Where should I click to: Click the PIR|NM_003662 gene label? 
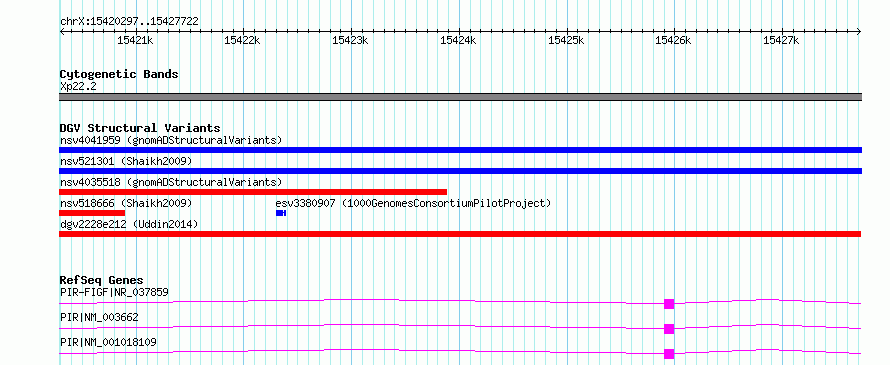[x=99, y=317]
